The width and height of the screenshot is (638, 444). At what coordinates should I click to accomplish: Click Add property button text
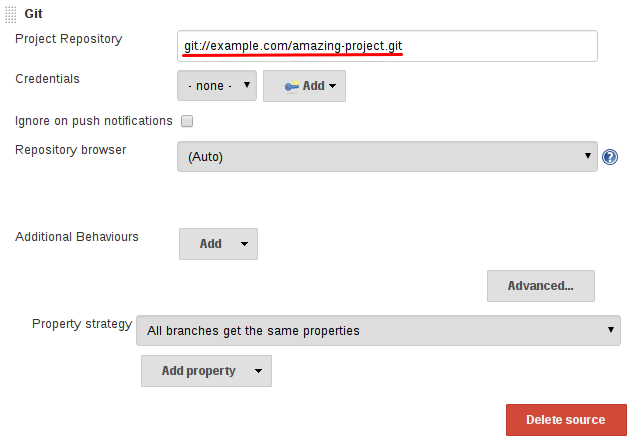(x=198, y=371)
